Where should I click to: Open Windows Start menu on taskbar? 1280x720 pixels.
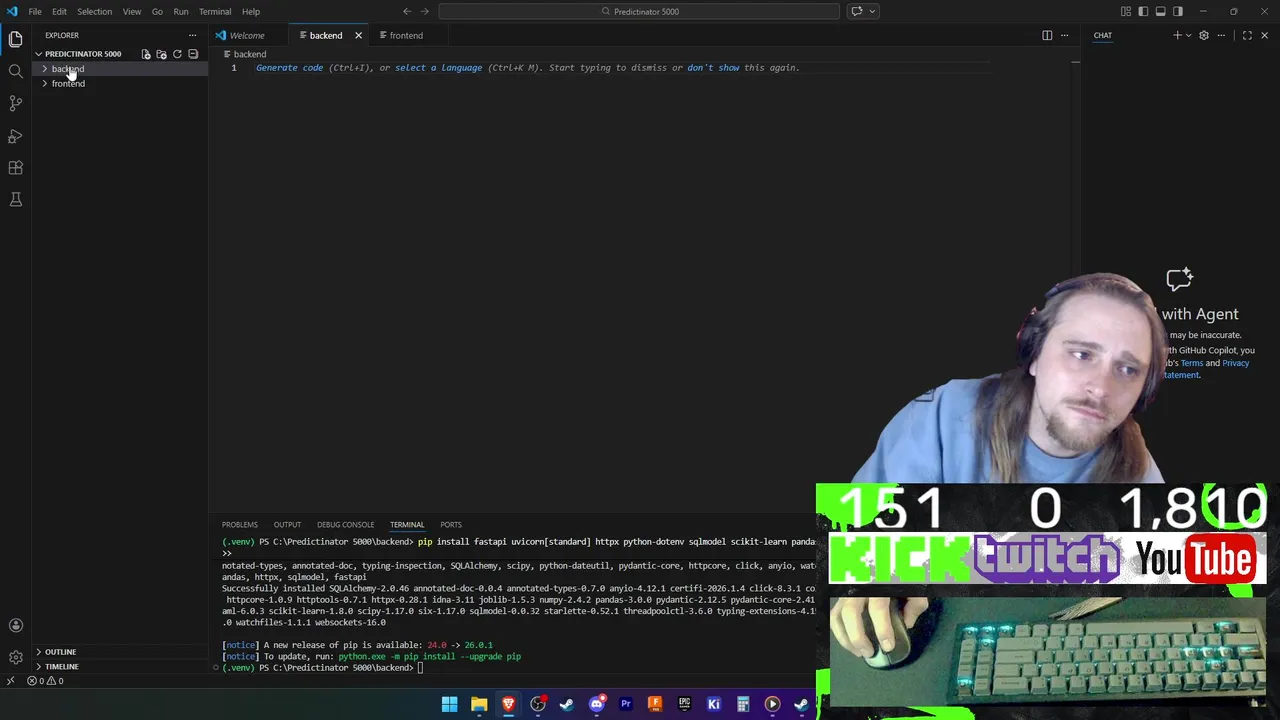coord(449,704)
